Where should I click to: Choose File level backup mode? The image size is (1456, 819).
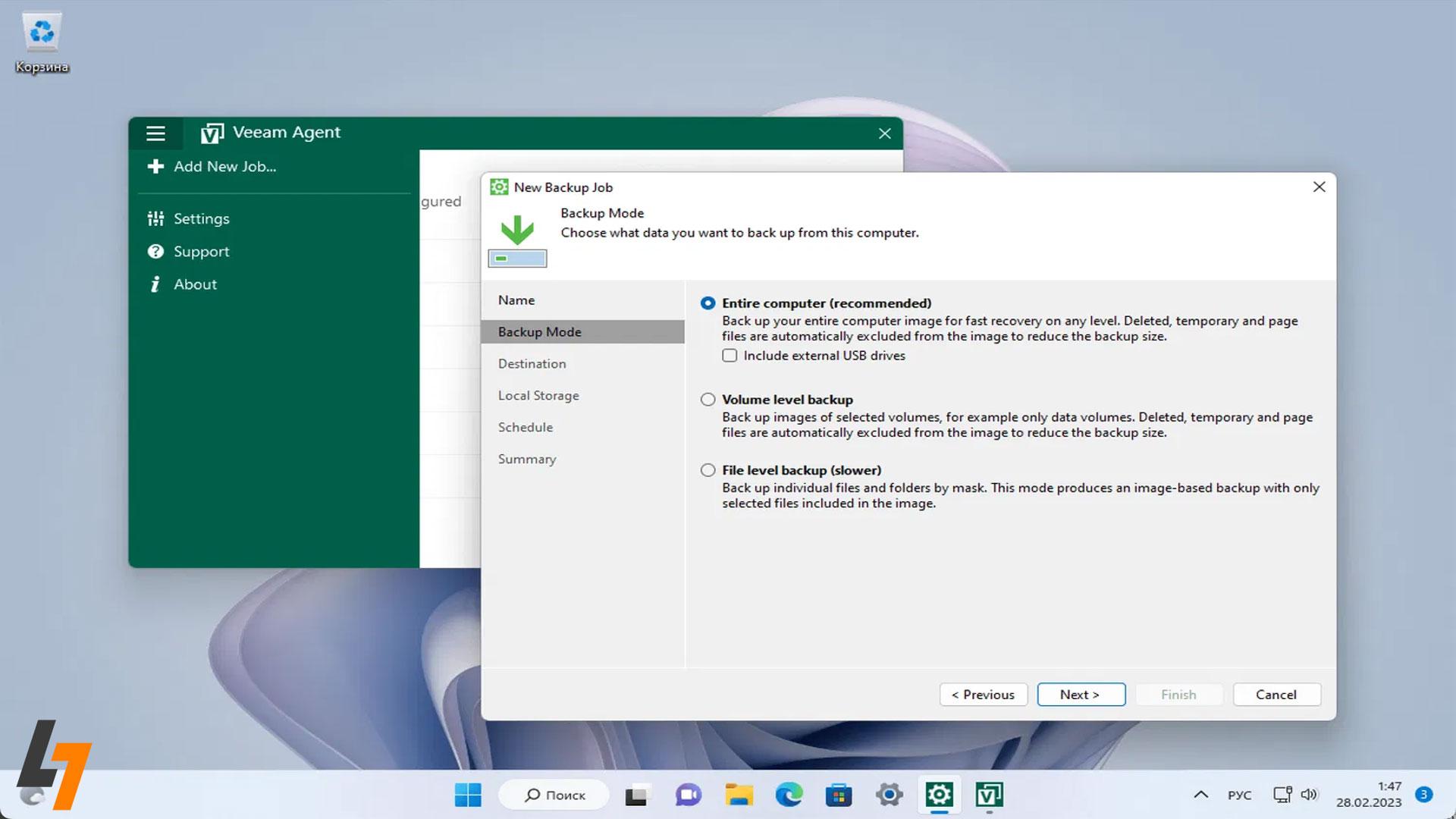tap(707, 469)
